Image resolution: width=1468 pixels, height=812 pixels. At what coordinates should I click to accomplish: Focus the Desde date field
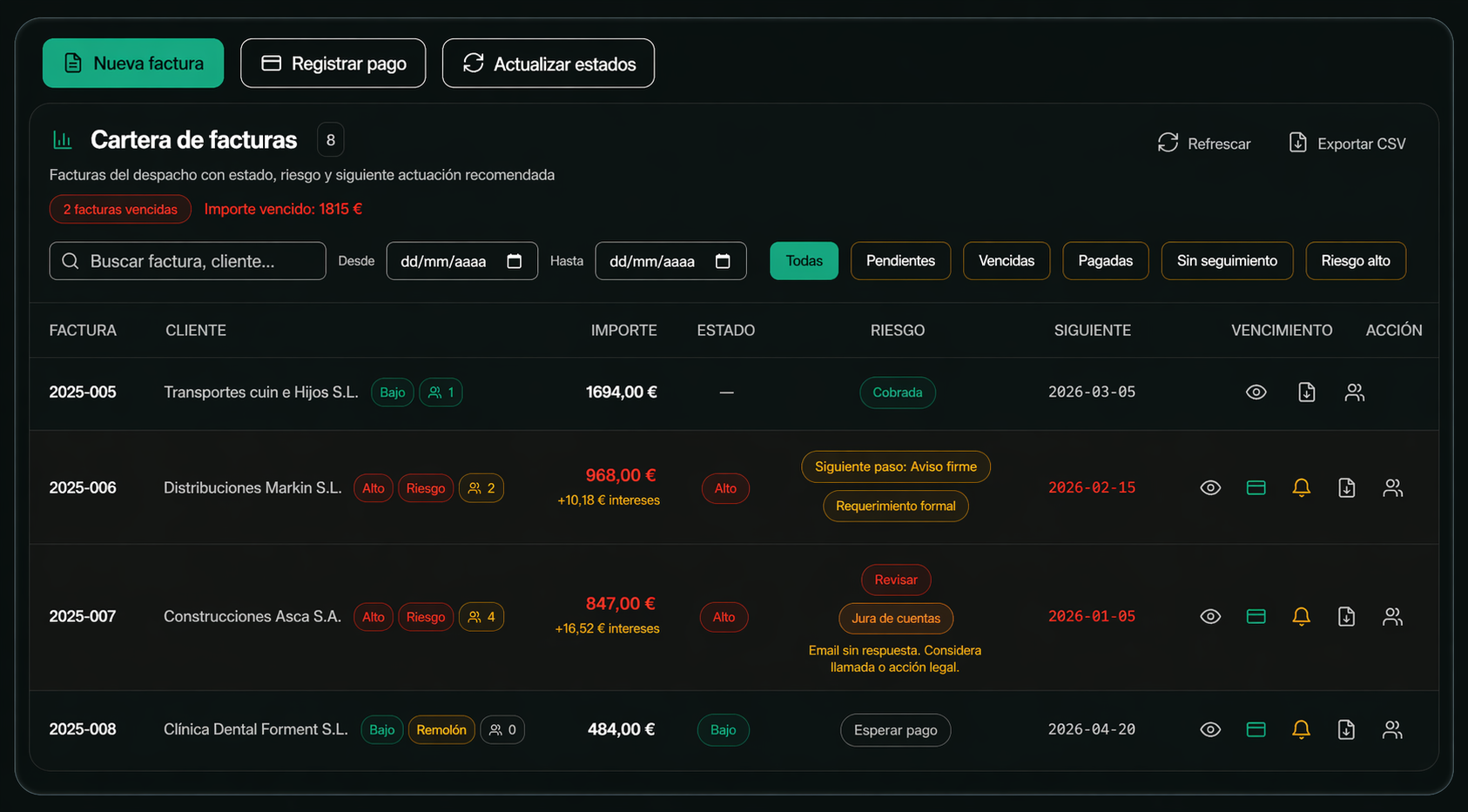click(461, 261)
